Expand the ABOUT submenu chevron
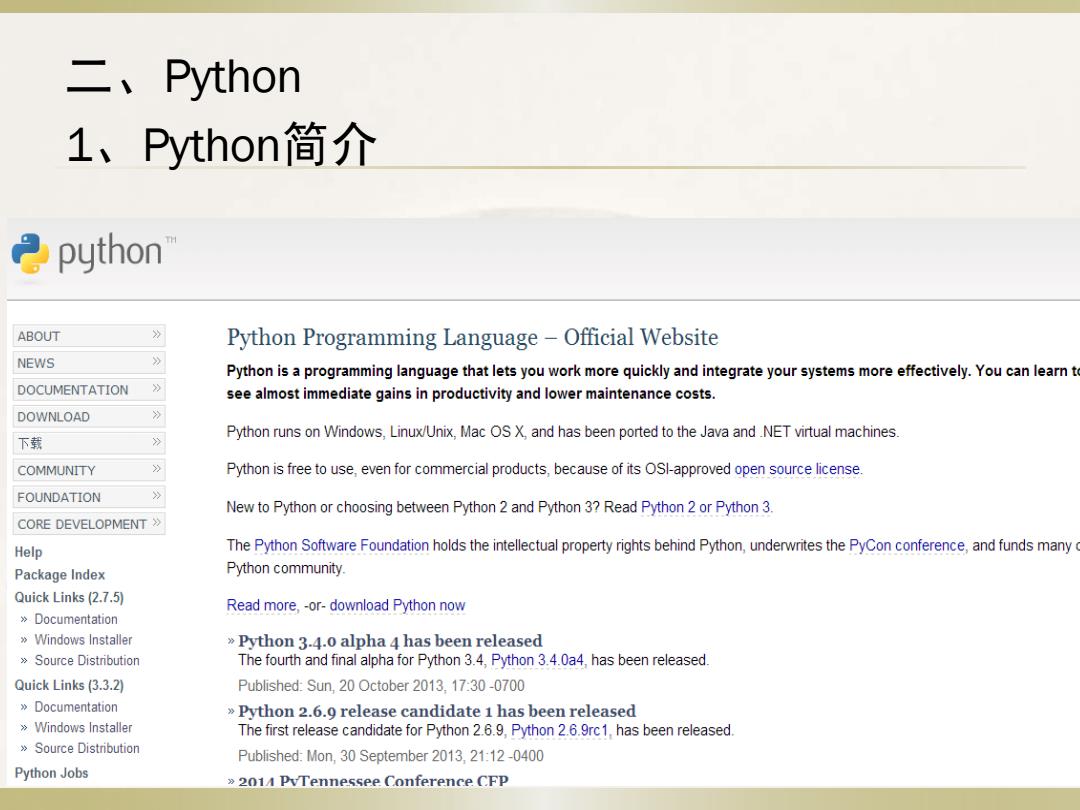This screenshot has height=810, width=1080. coord(156,335)
